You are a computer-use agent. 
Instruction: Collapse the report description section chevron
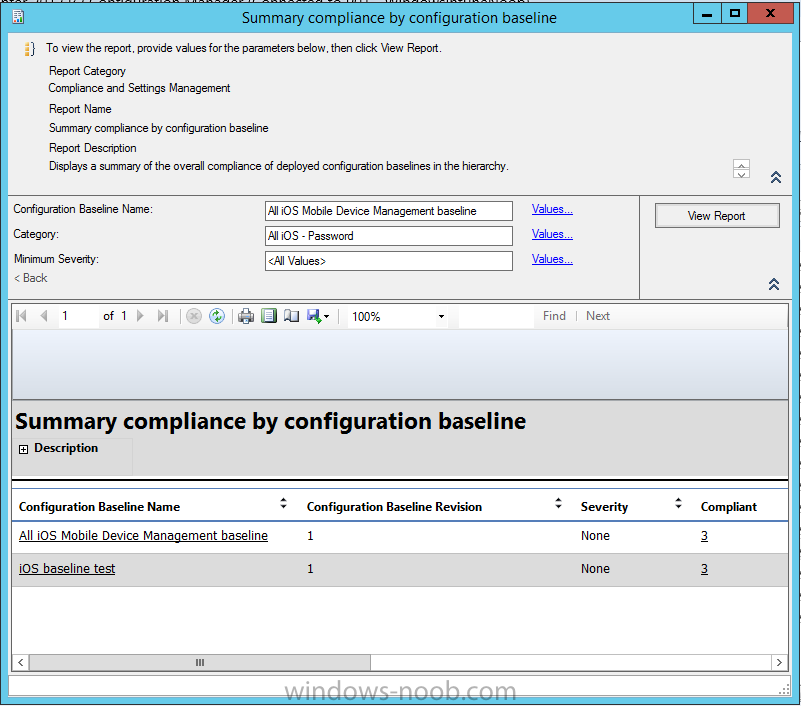[775, 177]
